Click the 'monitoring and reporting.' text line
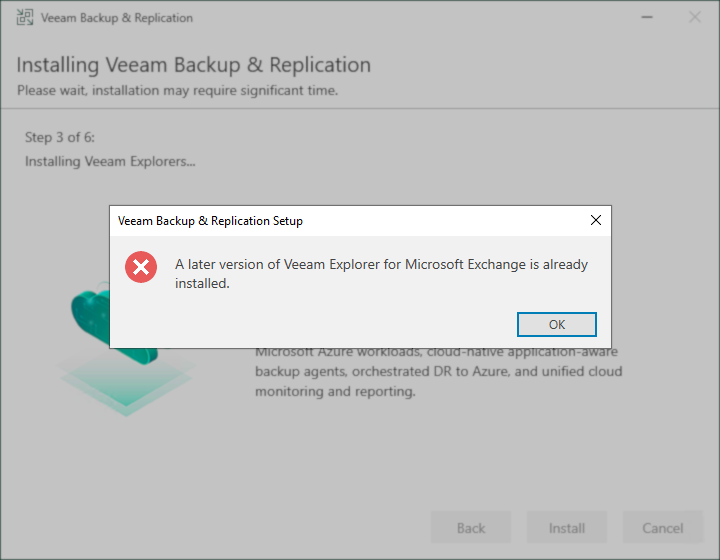 coord(335,392)
